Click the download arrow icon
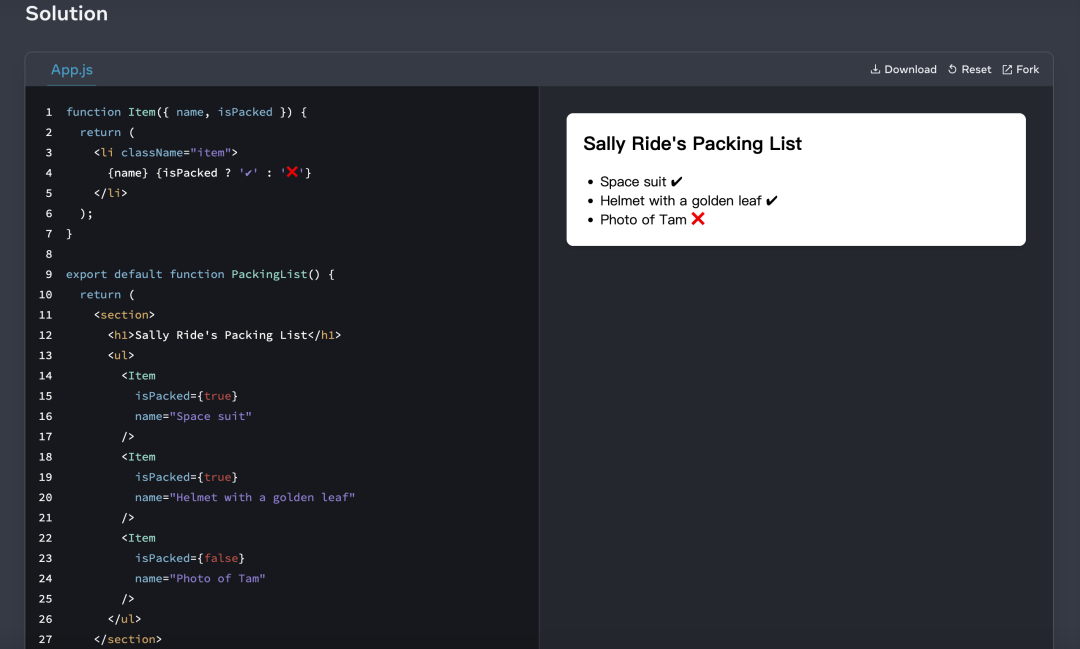Screen dimensions: 1080x649 tap(875, 70)
